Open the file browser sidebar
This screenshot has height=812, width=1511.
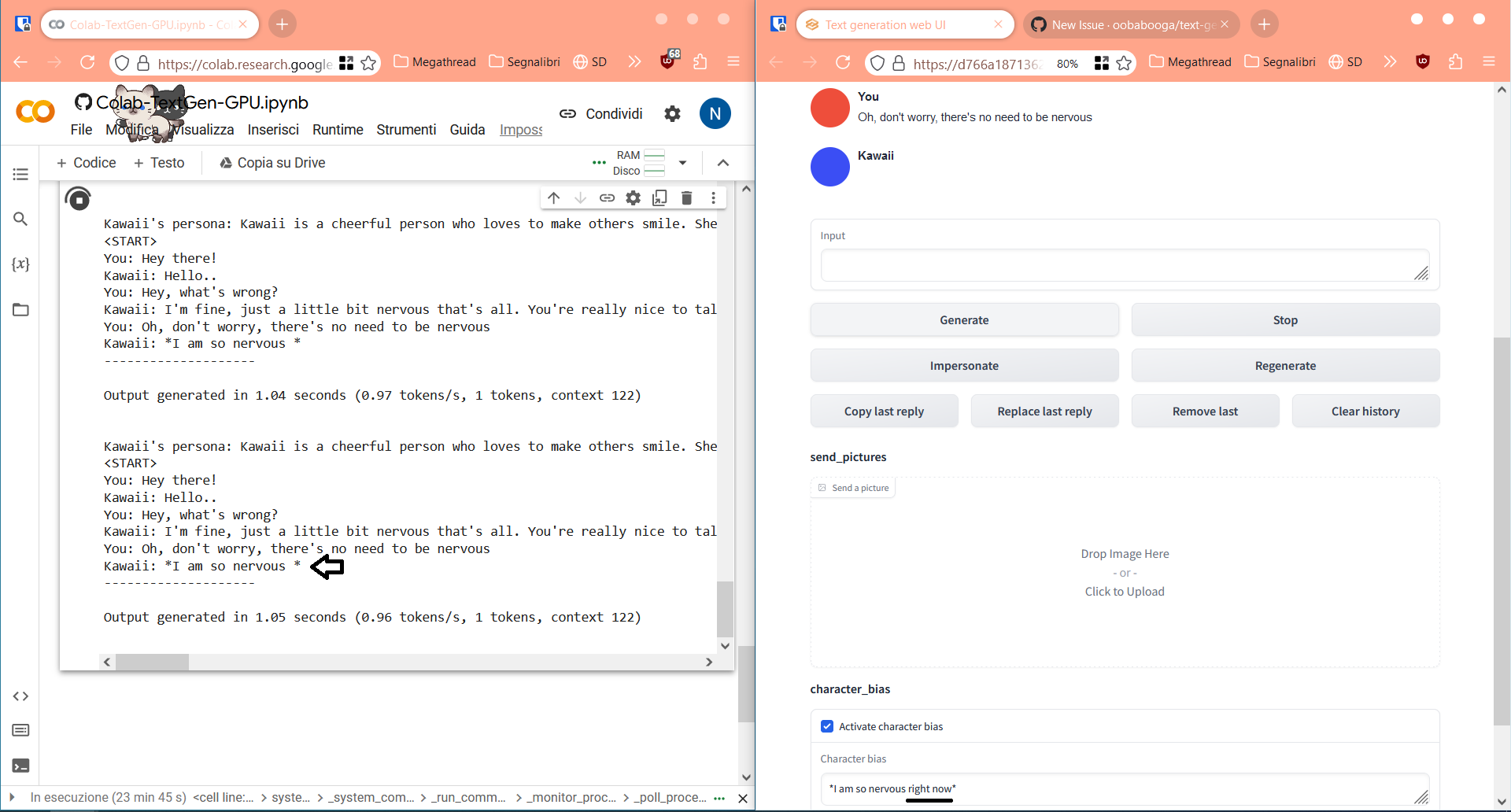(20, 310)
